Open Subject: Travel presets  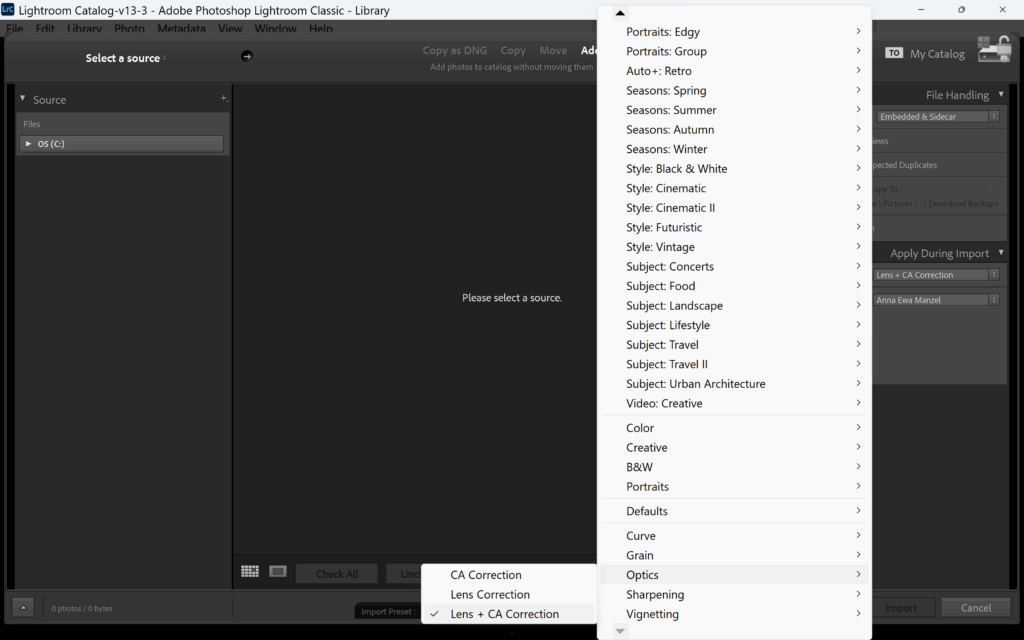tap(734, 344)
